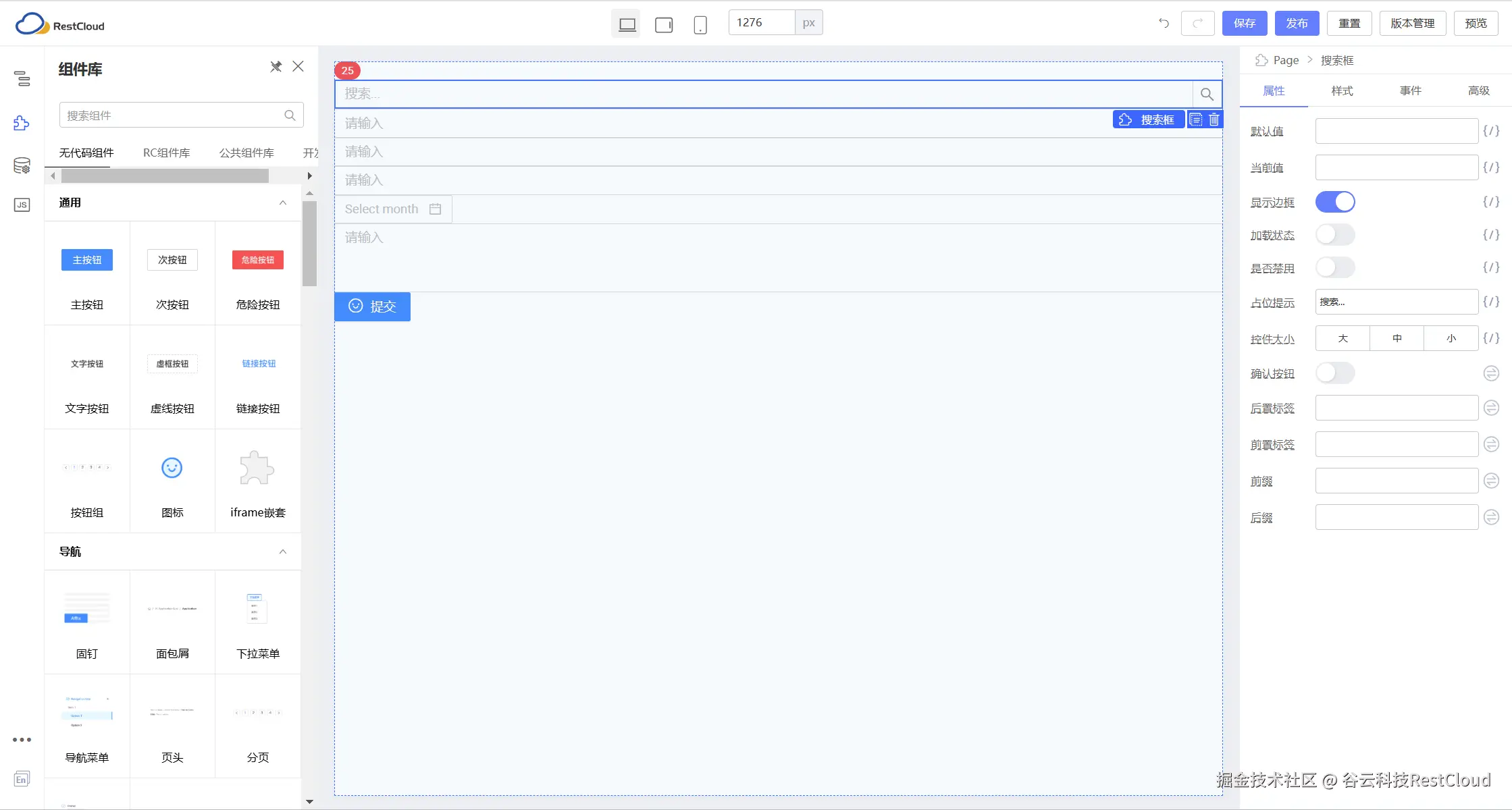Bind expression for 加载状态 property

coord(1491,235)
